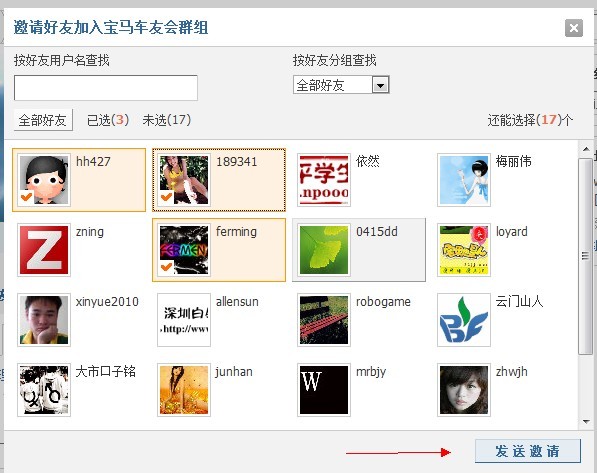Select robogame bench avatar
597x473 pixels.
tap(324, 320)
